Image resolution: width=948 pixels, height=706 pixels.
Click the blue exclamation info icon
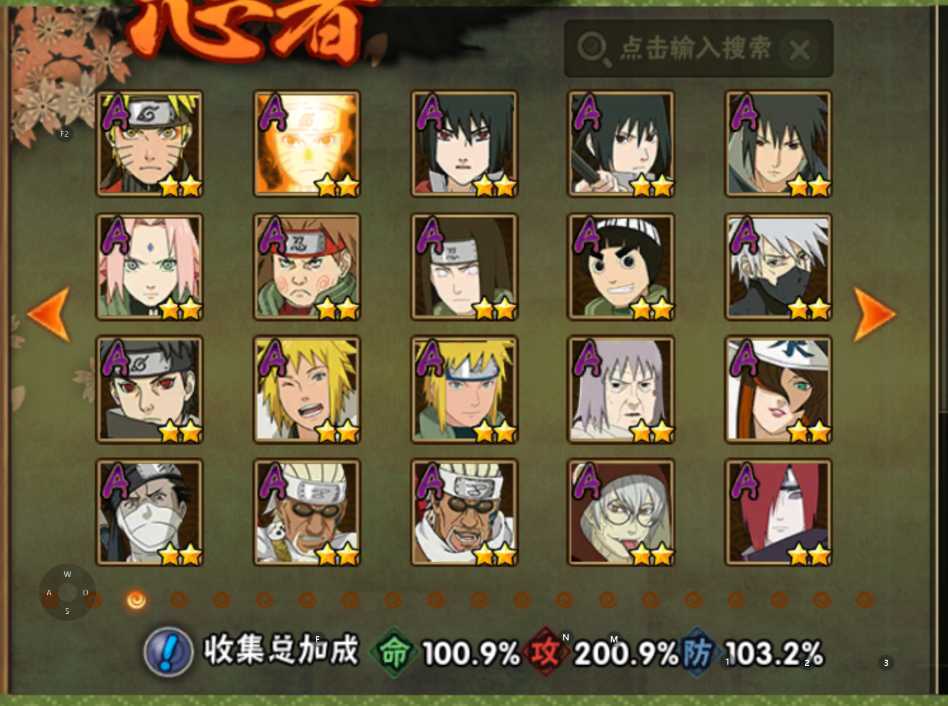(168, 652)
